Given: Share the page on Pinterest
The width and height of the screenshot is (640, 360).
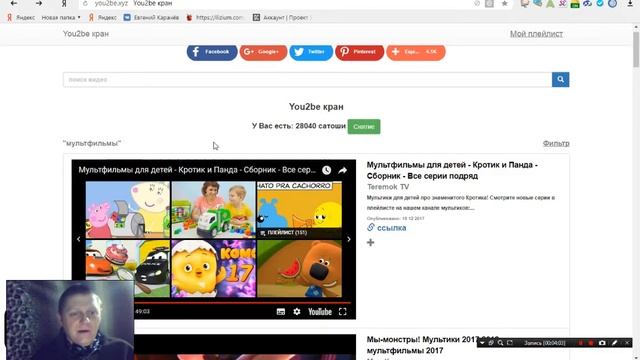Looking at the screenshot, I should tap(360, 52).
